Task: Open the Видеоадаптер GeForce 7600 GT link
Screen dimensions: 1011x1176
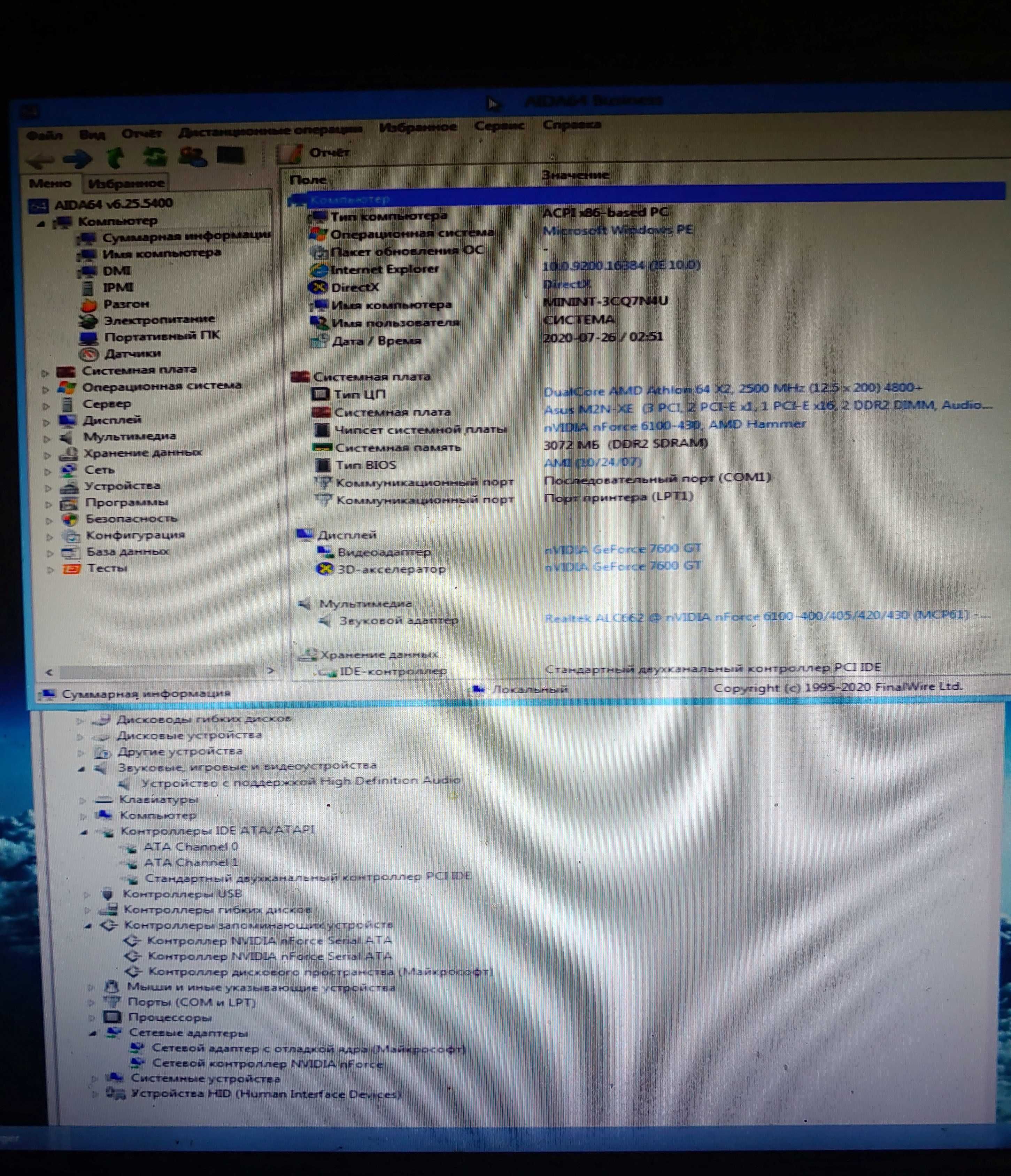Action: coord(623,549)
